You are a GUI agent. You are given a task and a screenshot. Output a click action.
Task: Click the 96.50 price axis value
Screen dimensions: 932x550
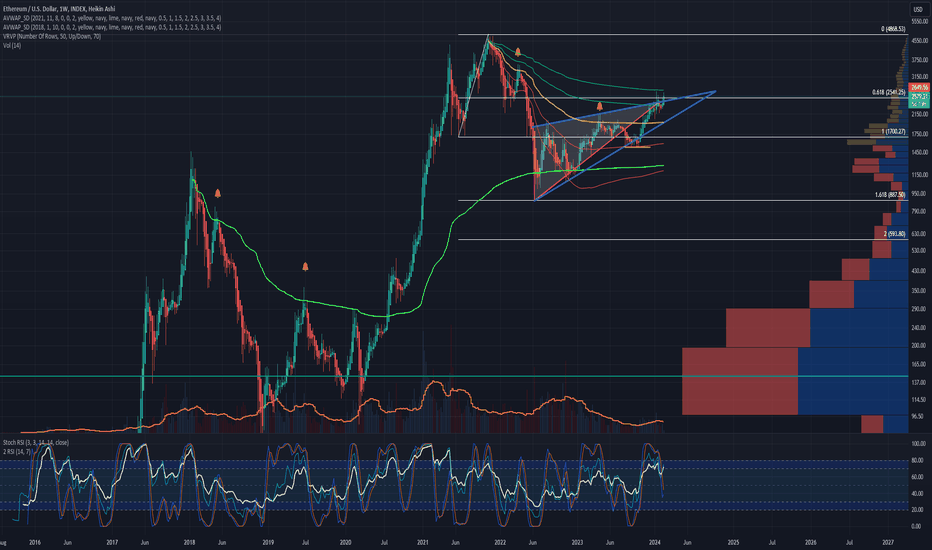(x=919, y=417)
